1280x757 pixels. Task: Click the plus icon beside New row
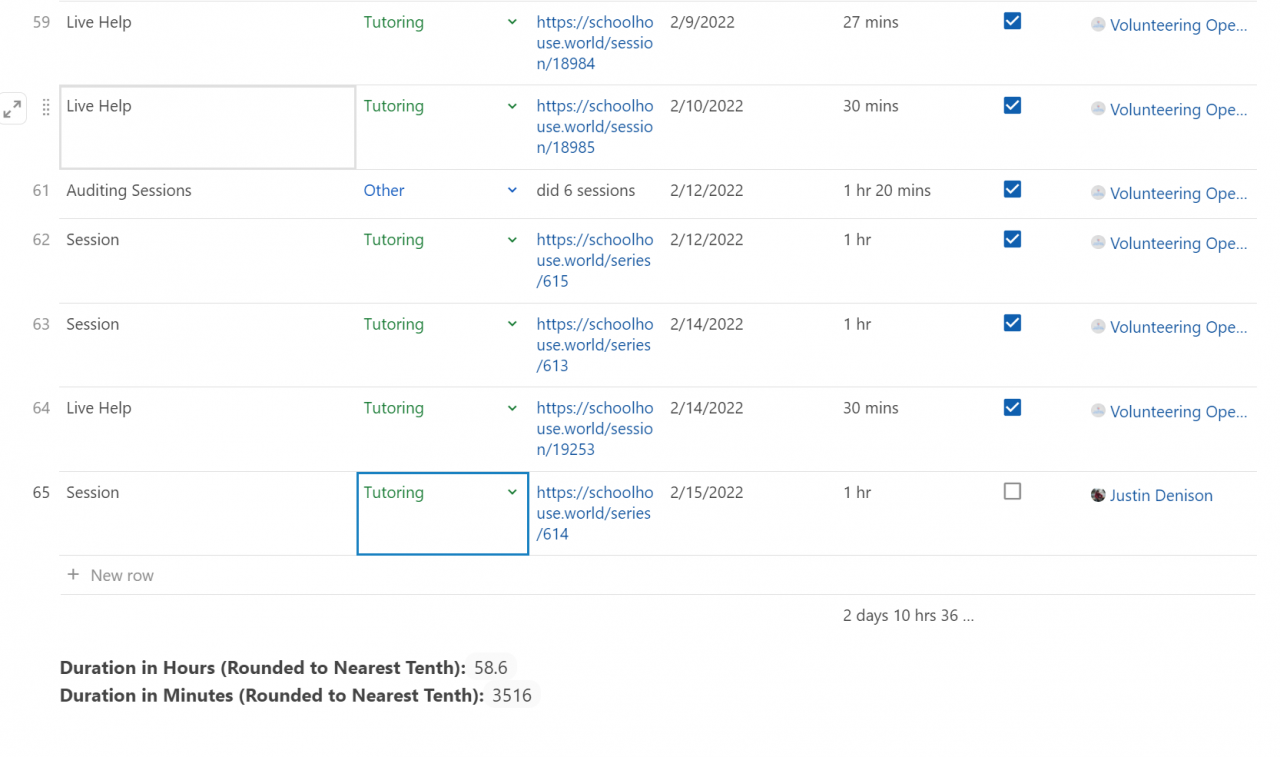click(73, 575)
